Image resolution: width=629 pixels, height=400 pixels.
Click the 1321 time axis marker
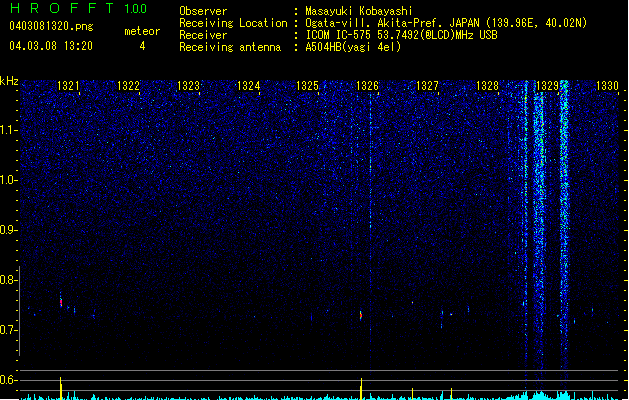tap(68, 85)
